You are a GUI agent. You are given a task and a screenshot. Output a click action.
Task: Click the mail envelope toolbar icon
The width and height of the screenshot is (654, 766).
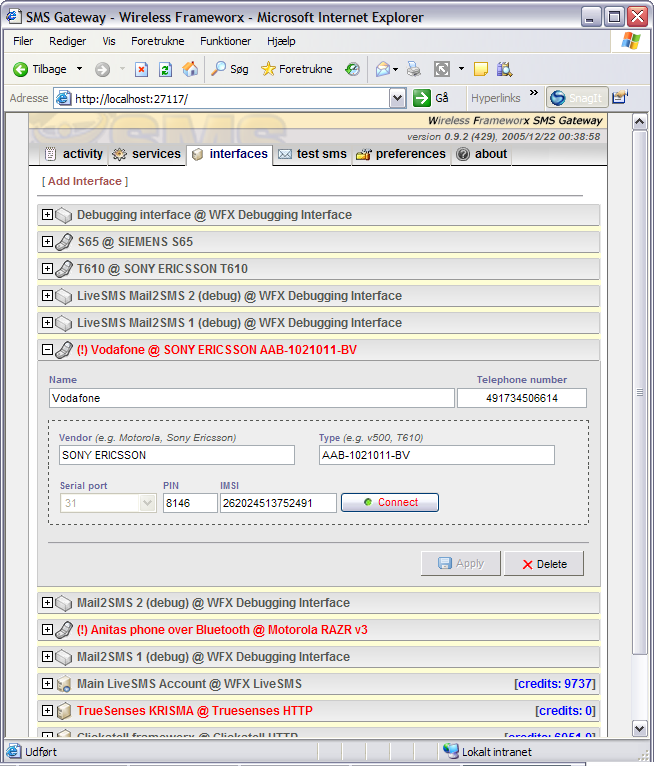point(383,69)
